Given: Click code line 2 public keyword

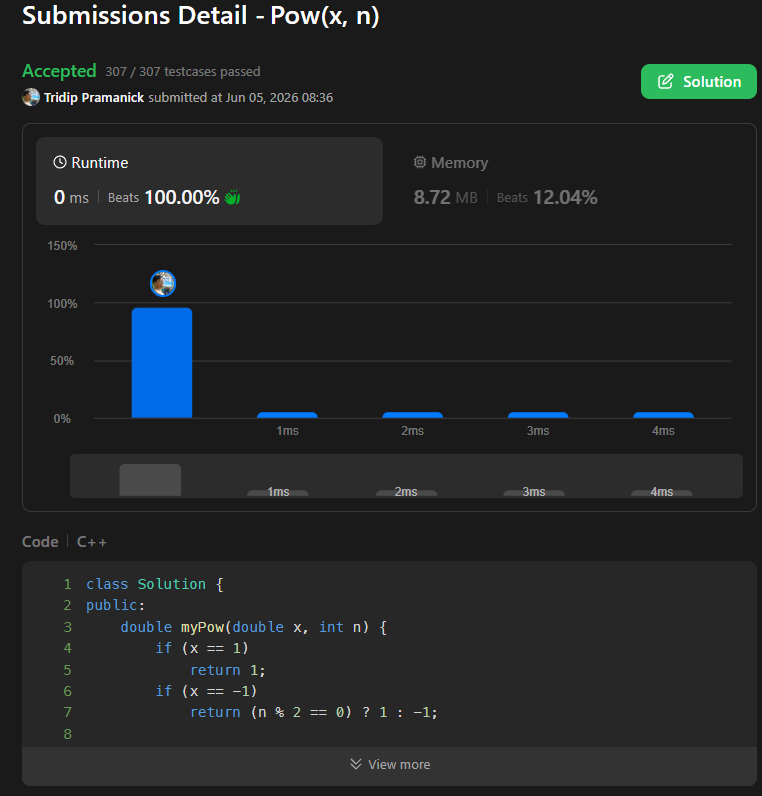Looking at the screenshot, I should click(x=115, y=605).
